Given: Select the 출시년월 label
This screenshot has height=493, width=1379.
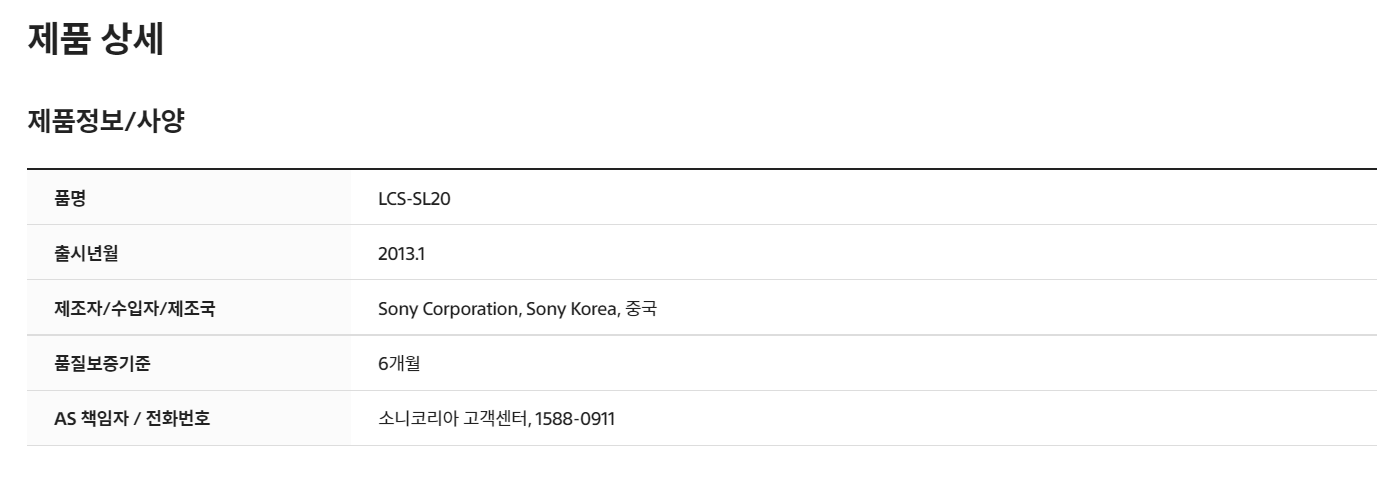Looking at the screenshot, I should click(86, 253).
